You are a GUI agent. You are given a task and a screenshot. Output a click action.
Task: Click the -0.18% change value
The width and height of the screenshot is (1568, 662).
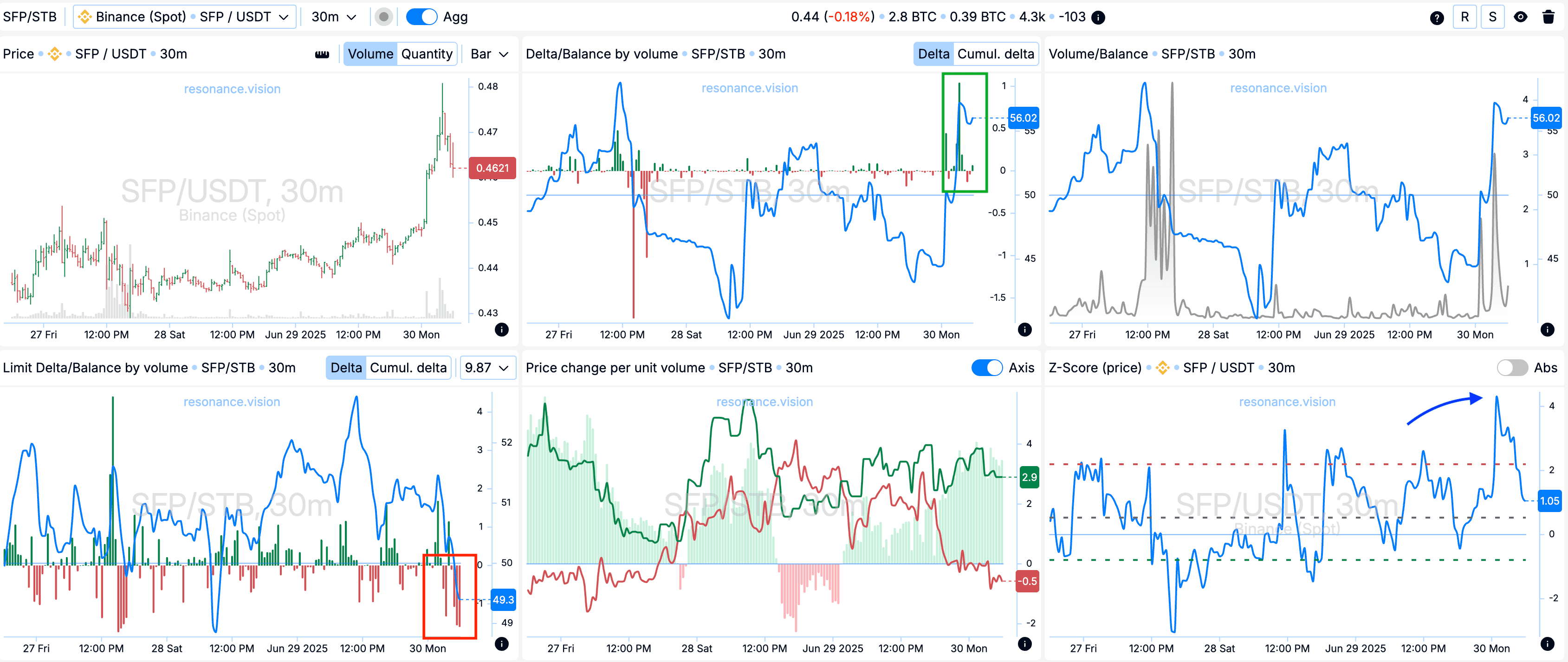(x=849, y=17)
